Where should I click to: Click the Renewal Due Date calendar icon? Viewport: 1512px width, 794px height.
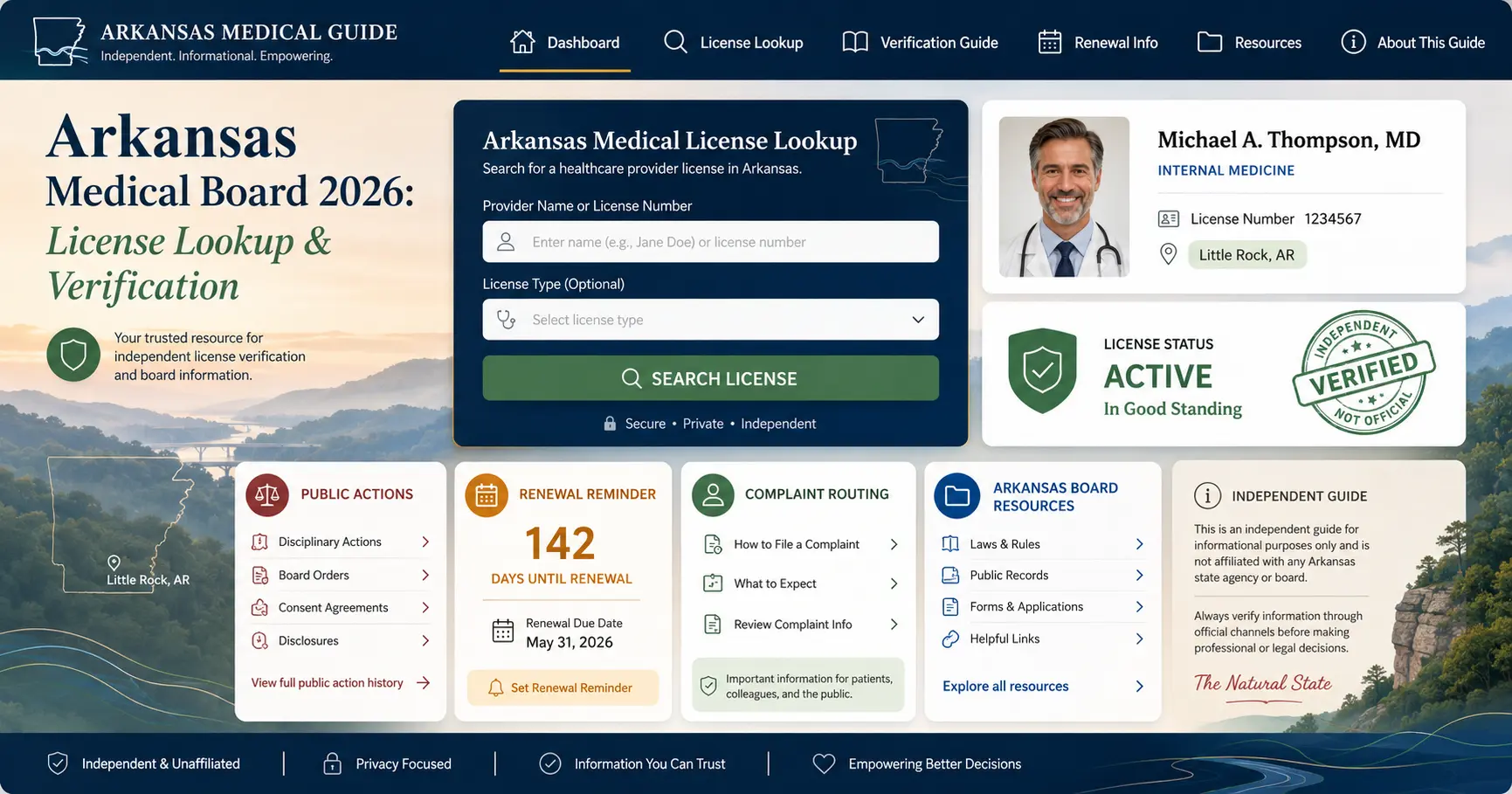503,631
